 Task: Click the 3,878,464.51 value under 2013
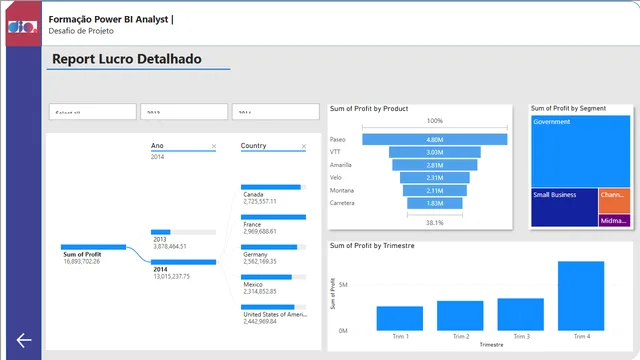pyautogui.click(x=170, y=247)
